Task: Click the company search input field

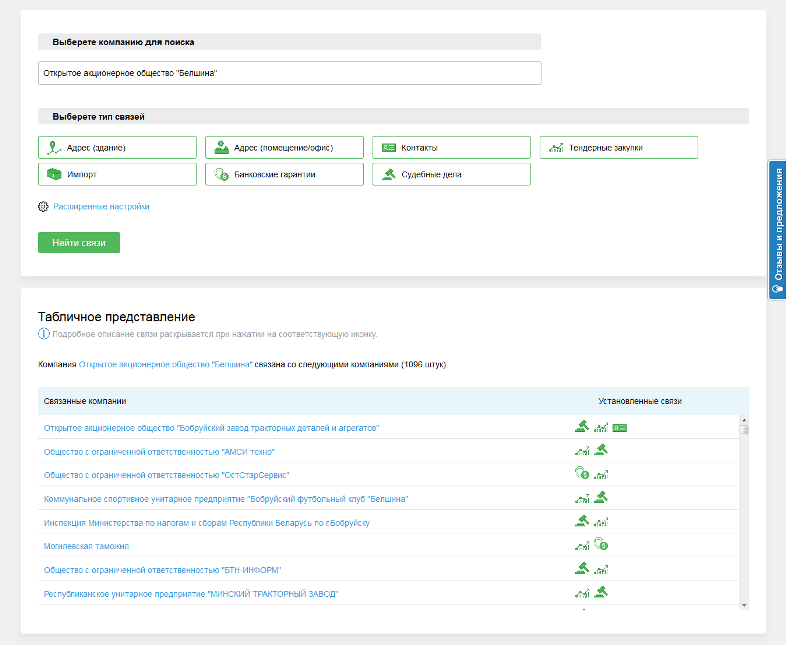Action: click(x=289, y=73)
